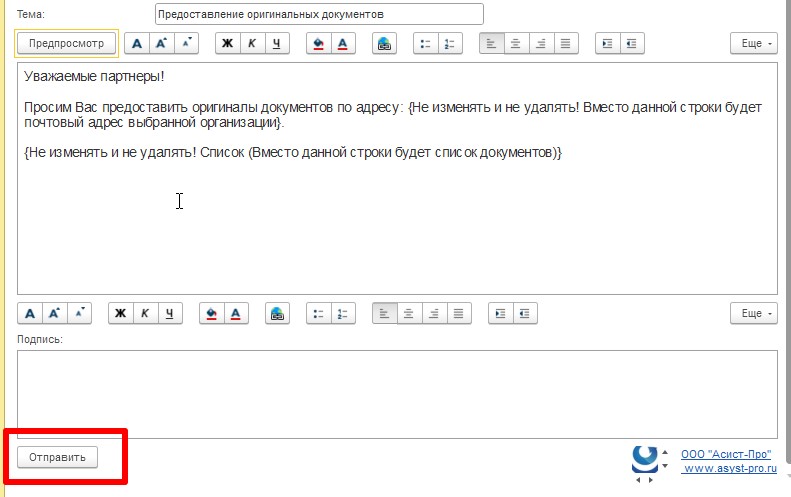
Task: Toggle underline Ч in signature toolbar
Action: pyautogui.click(x=170, y=313)
